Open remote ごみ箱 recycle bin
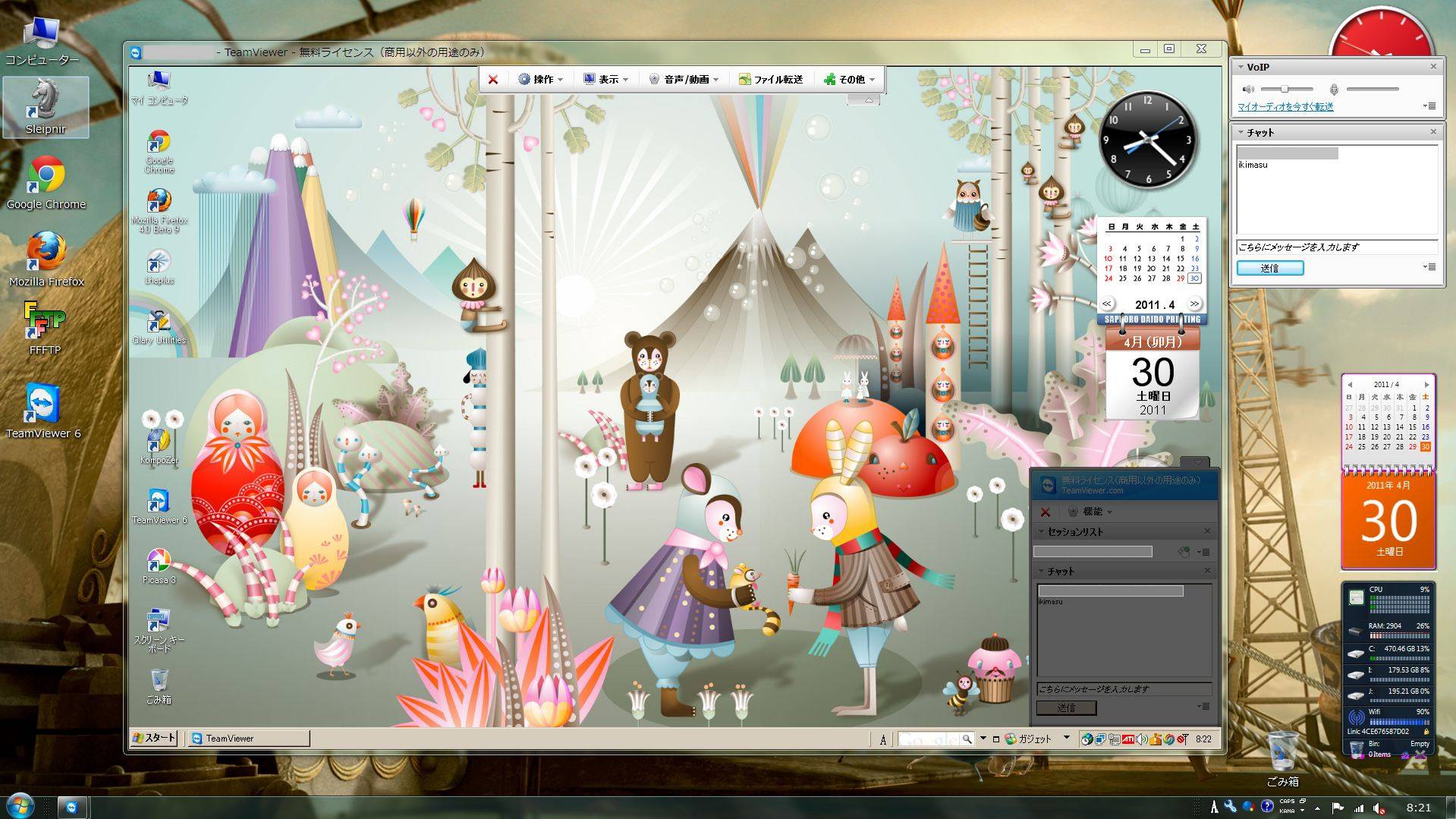1456x819 pixels. (159, 687)
